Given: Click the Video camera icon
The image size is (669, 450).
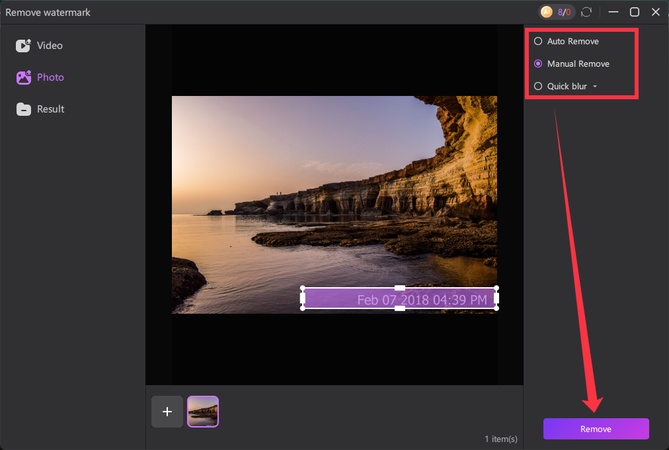Looking at the screenshot, I should point(23,45).
